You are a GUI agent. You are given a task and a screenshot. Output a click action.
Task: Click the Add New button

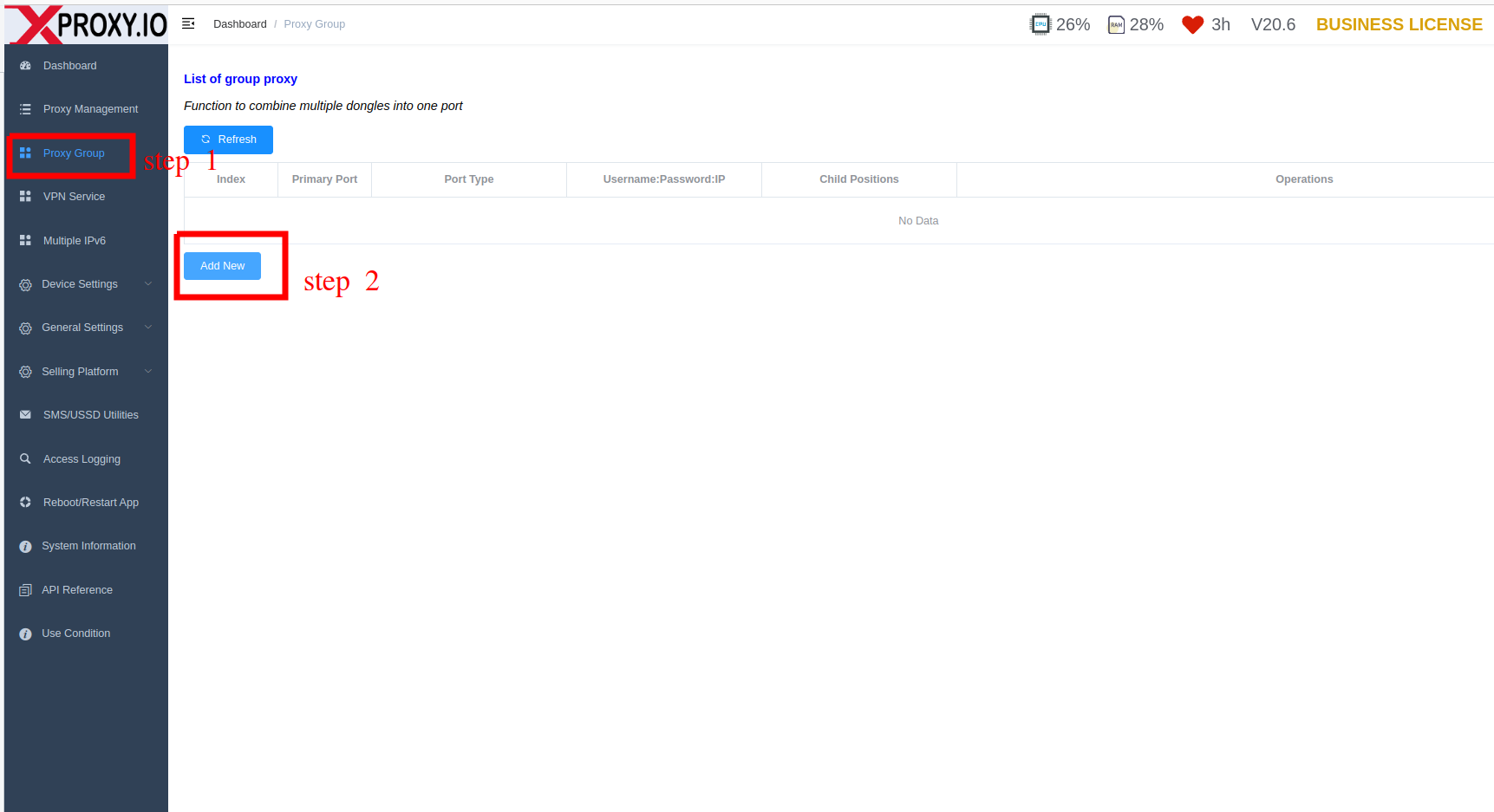tap(222, 266)
